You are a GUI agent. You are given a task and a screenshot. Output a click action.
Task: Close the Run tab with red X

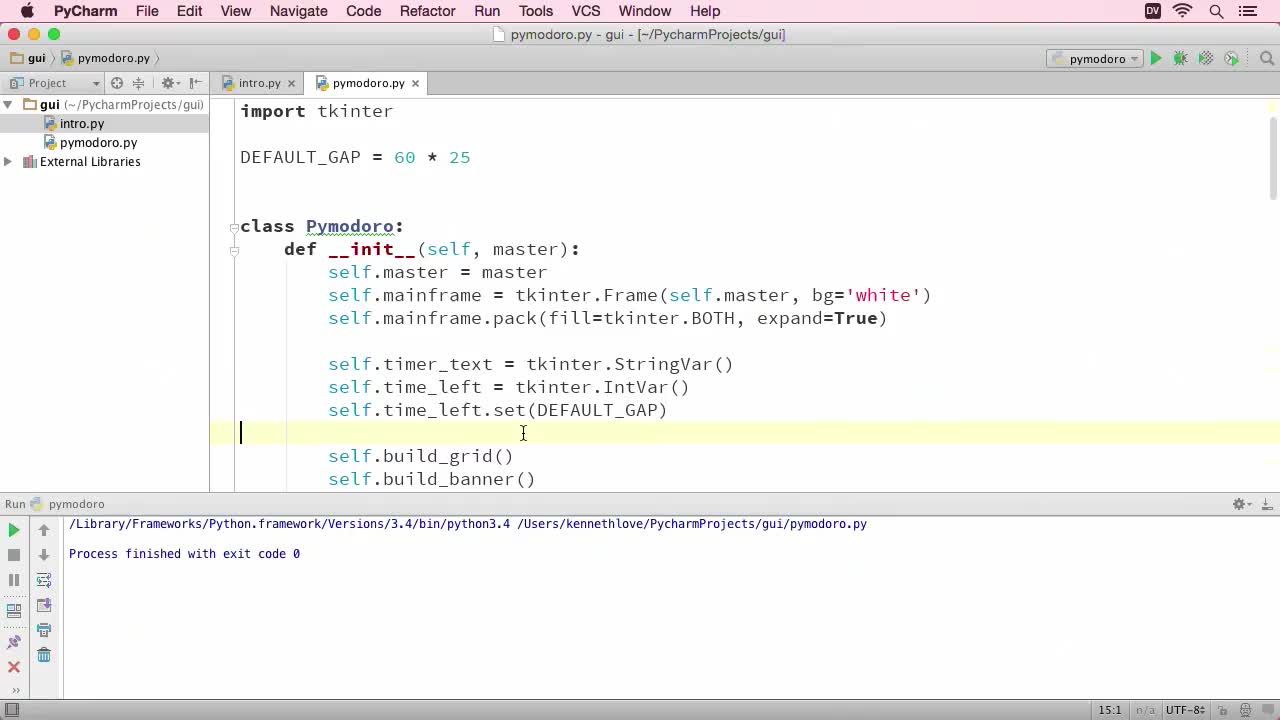click(14, 667)
